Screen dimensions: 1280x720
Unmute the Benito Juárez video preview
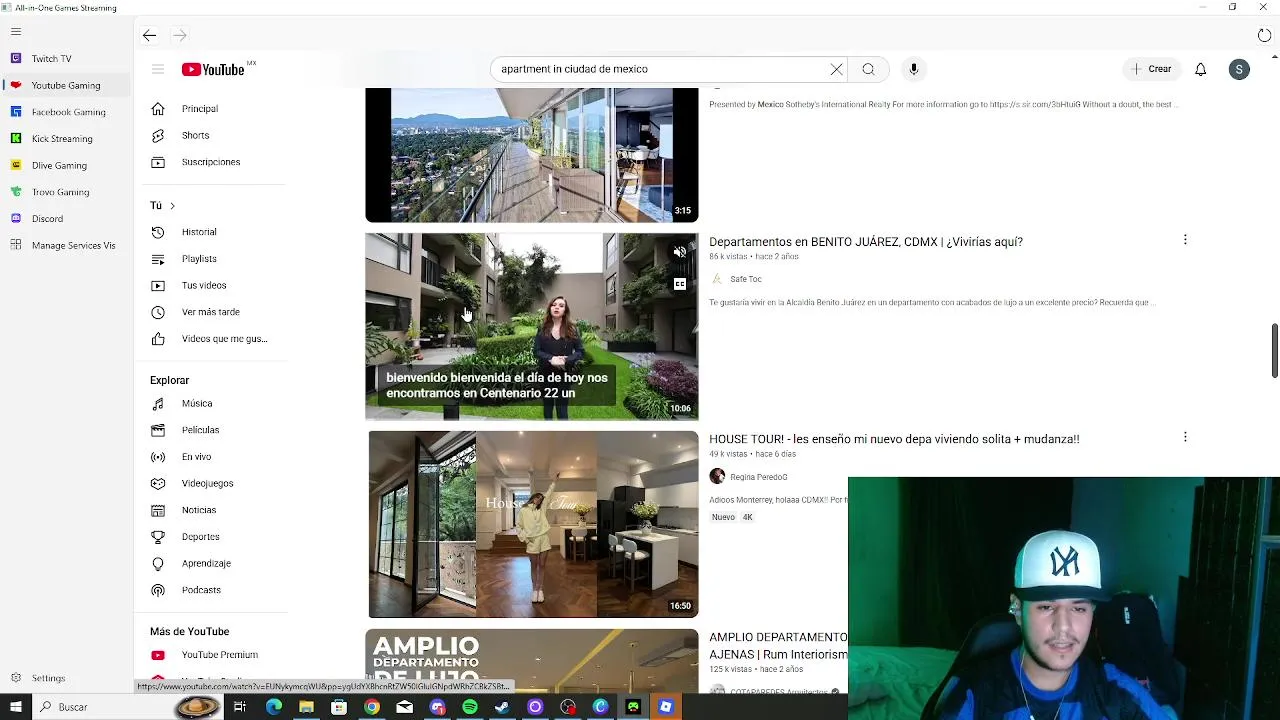click(x=680, y=252)
